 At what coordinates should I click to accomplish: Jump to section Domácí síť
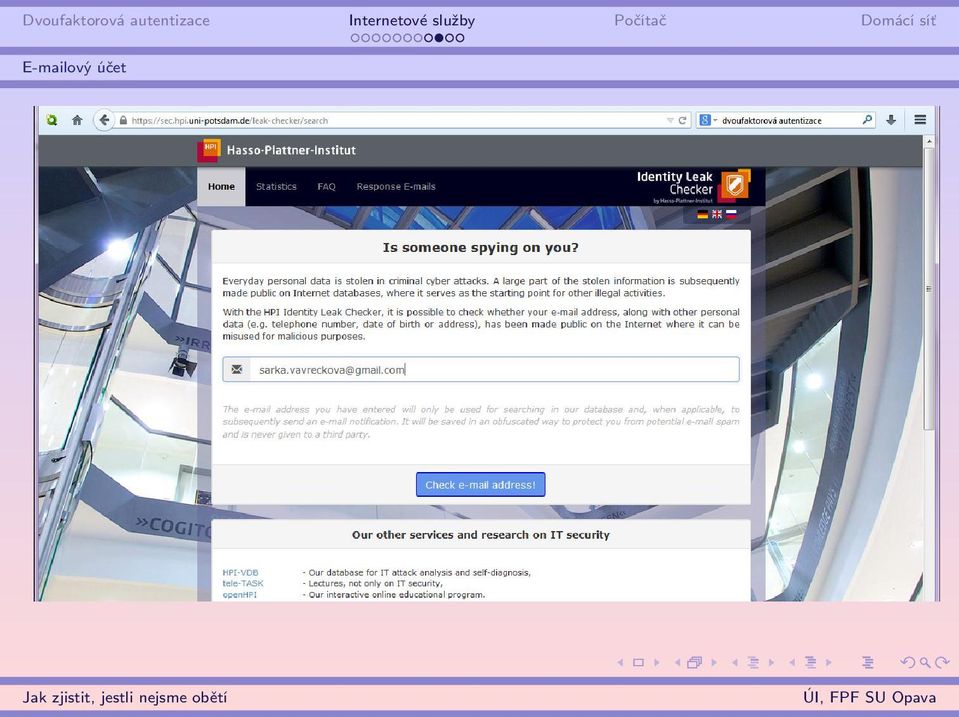[x=898, y=20]
